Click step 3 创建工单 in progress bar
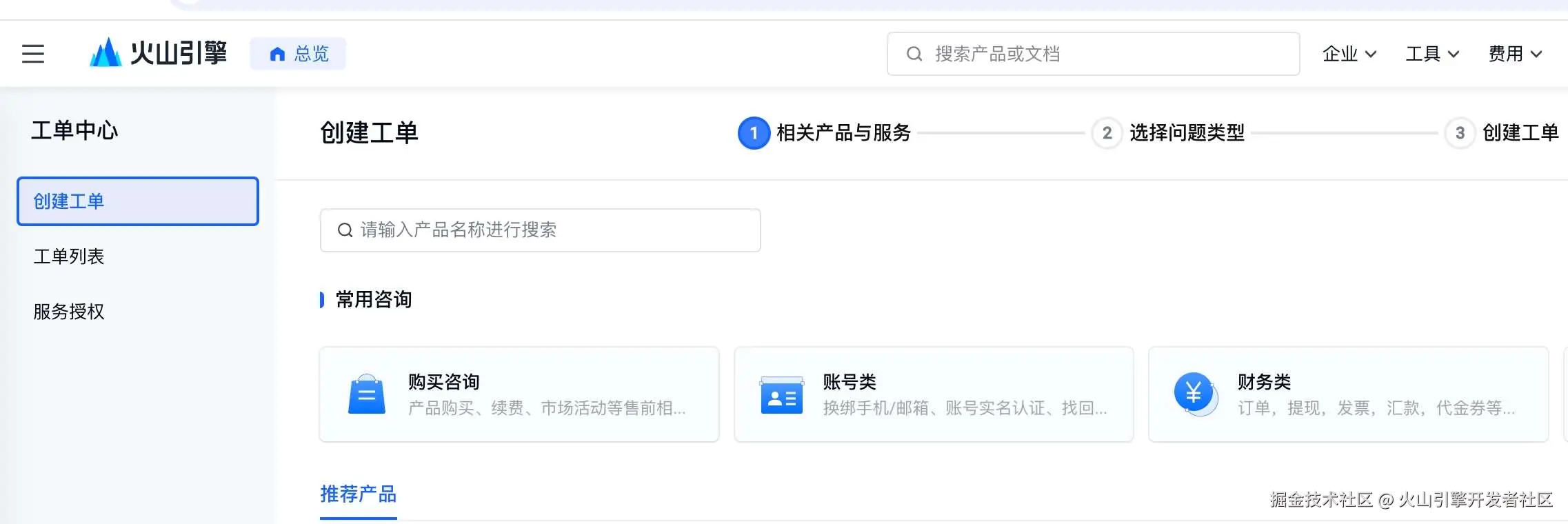Screen dimensions: 1568x524 coord(1502,132)
